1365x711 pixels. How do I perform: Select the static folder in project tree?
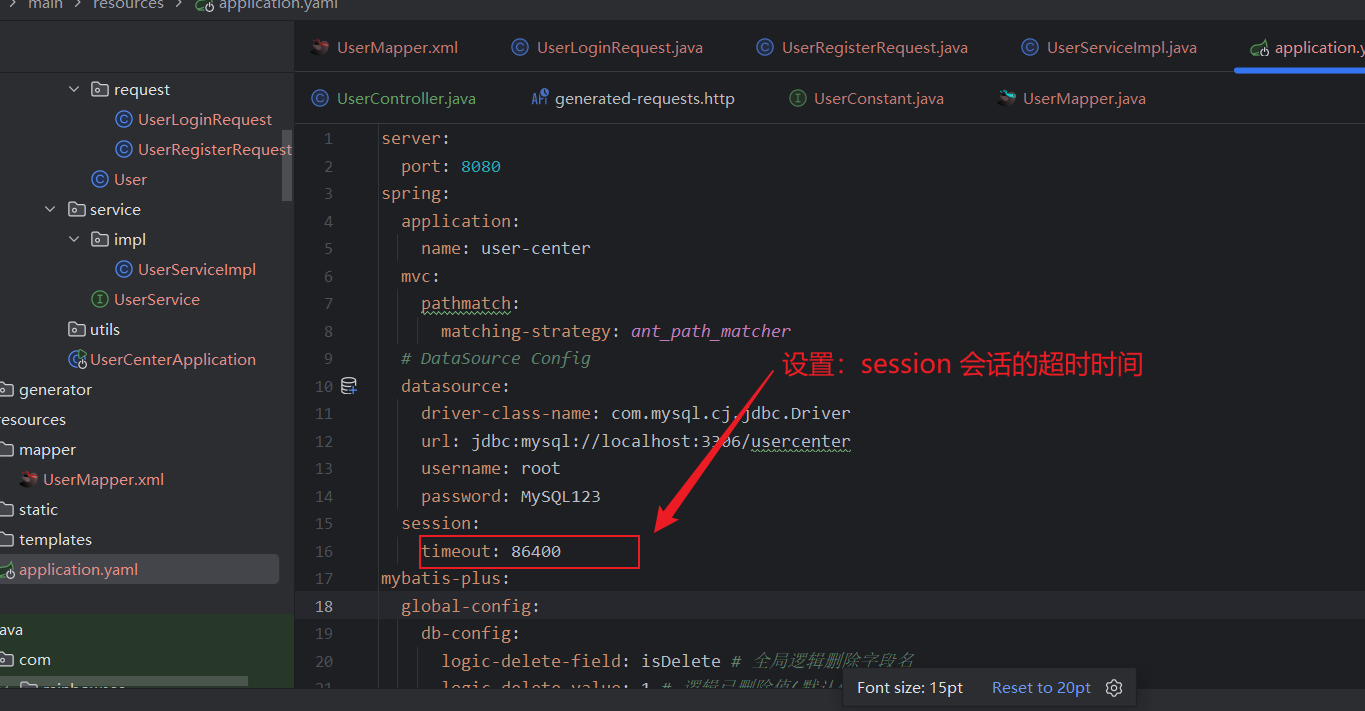pyautogui.click(x=38, y=509)
